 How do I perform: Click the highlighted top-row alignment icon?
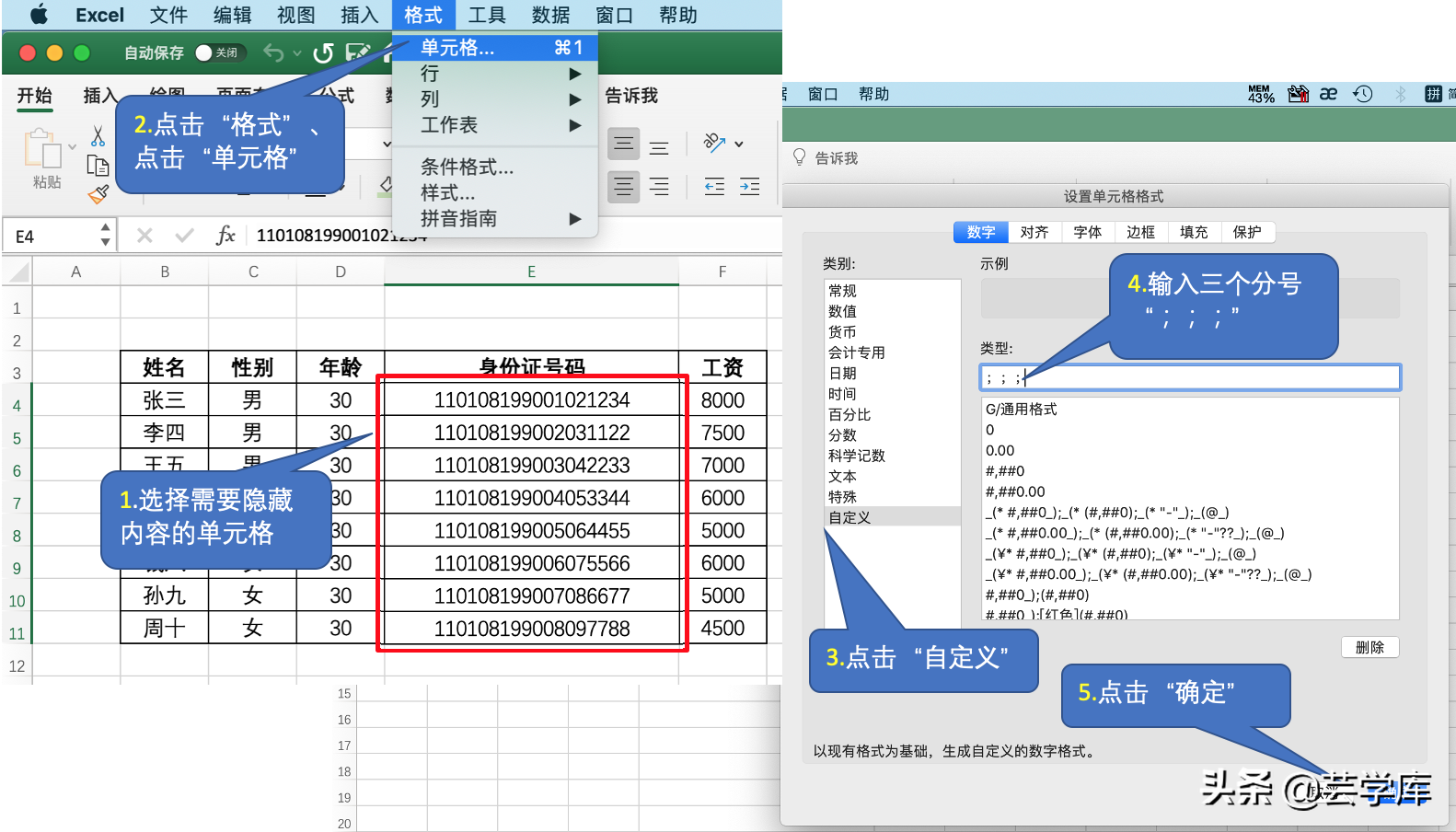(x=624, y=144)
